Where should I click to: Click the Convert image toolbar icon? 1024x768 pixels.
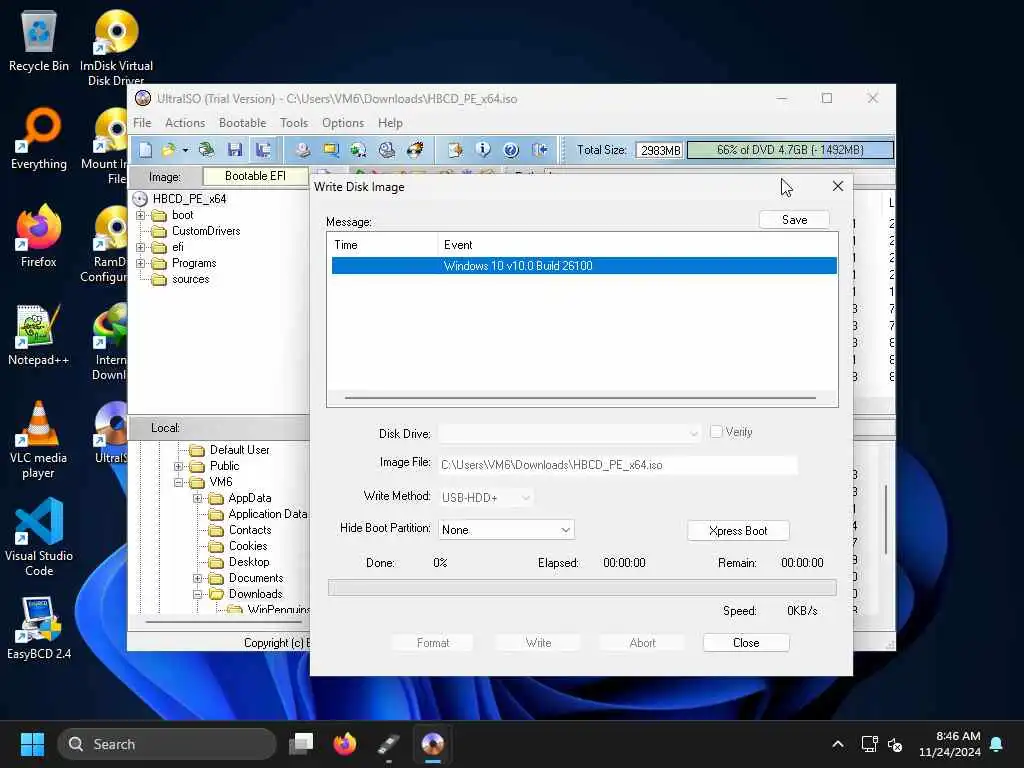click(x=358, y=150)
